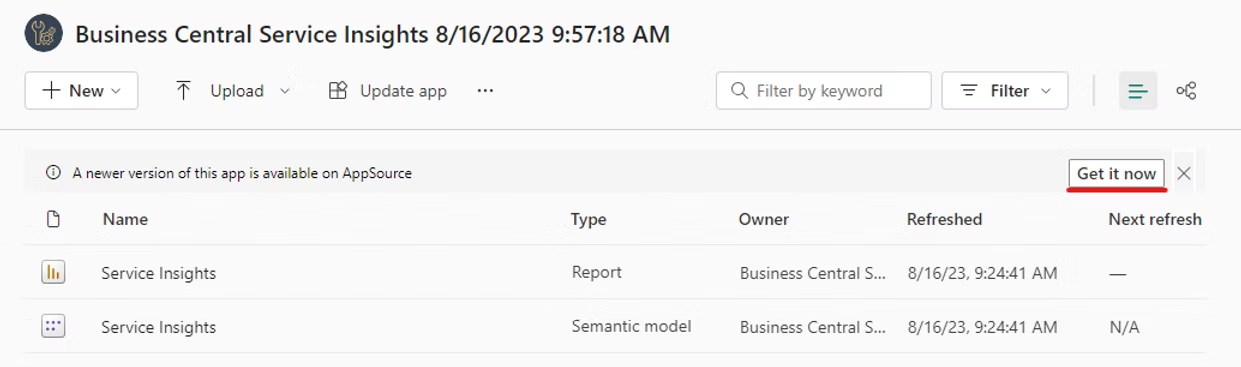Click the info icon in notification banner
The width and height of the screenshot is (1241, 367).
point(54,173)
